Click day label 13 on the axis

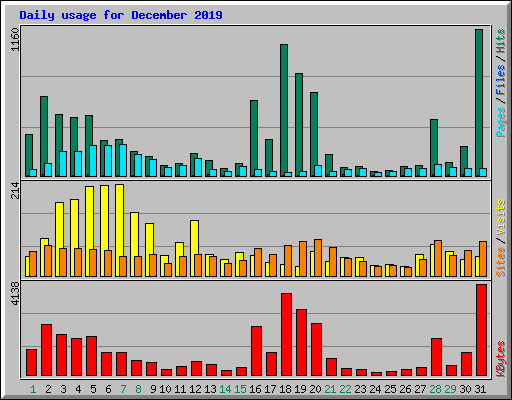(210, 389)
